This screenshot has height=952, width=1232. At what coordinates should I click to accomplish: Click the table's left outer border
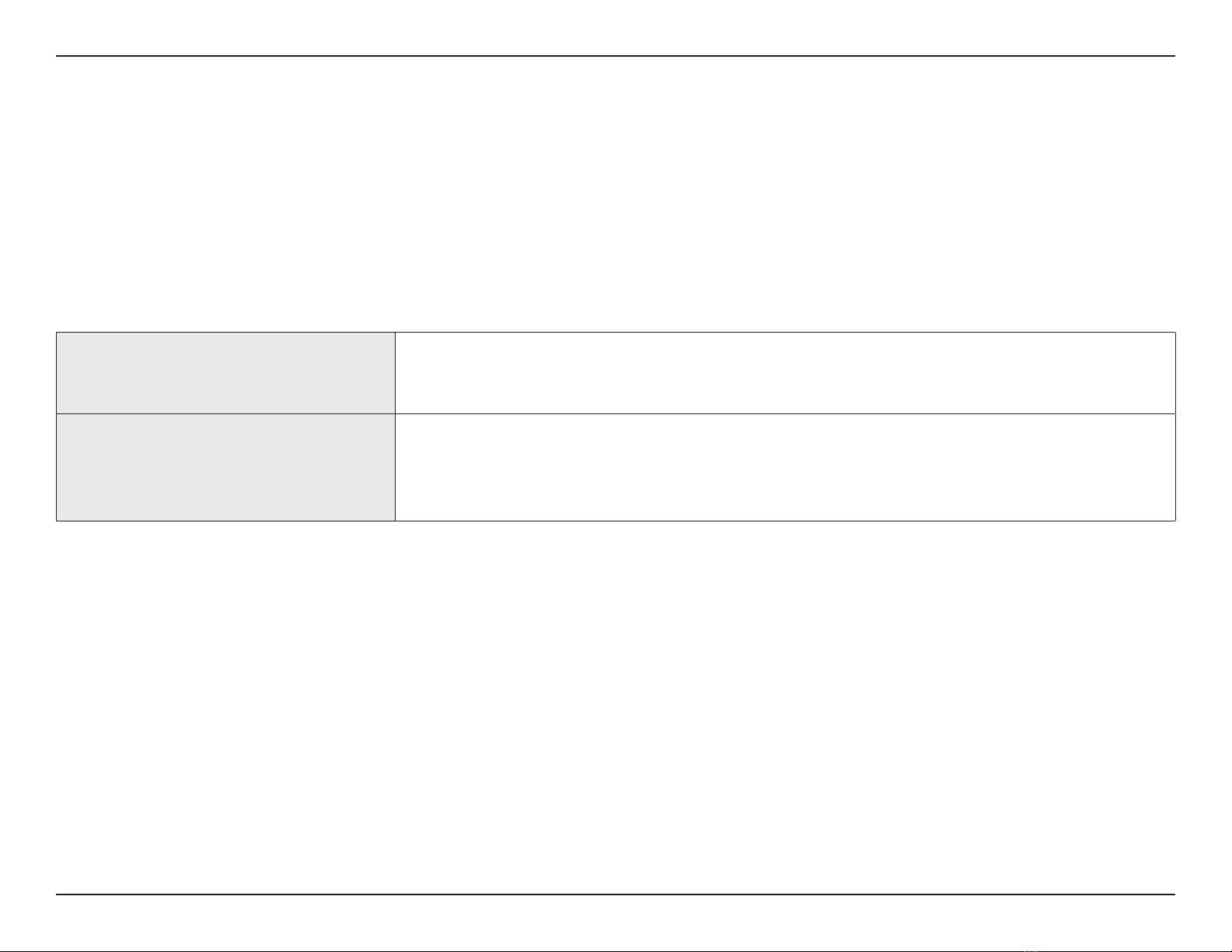coord(57,426)
